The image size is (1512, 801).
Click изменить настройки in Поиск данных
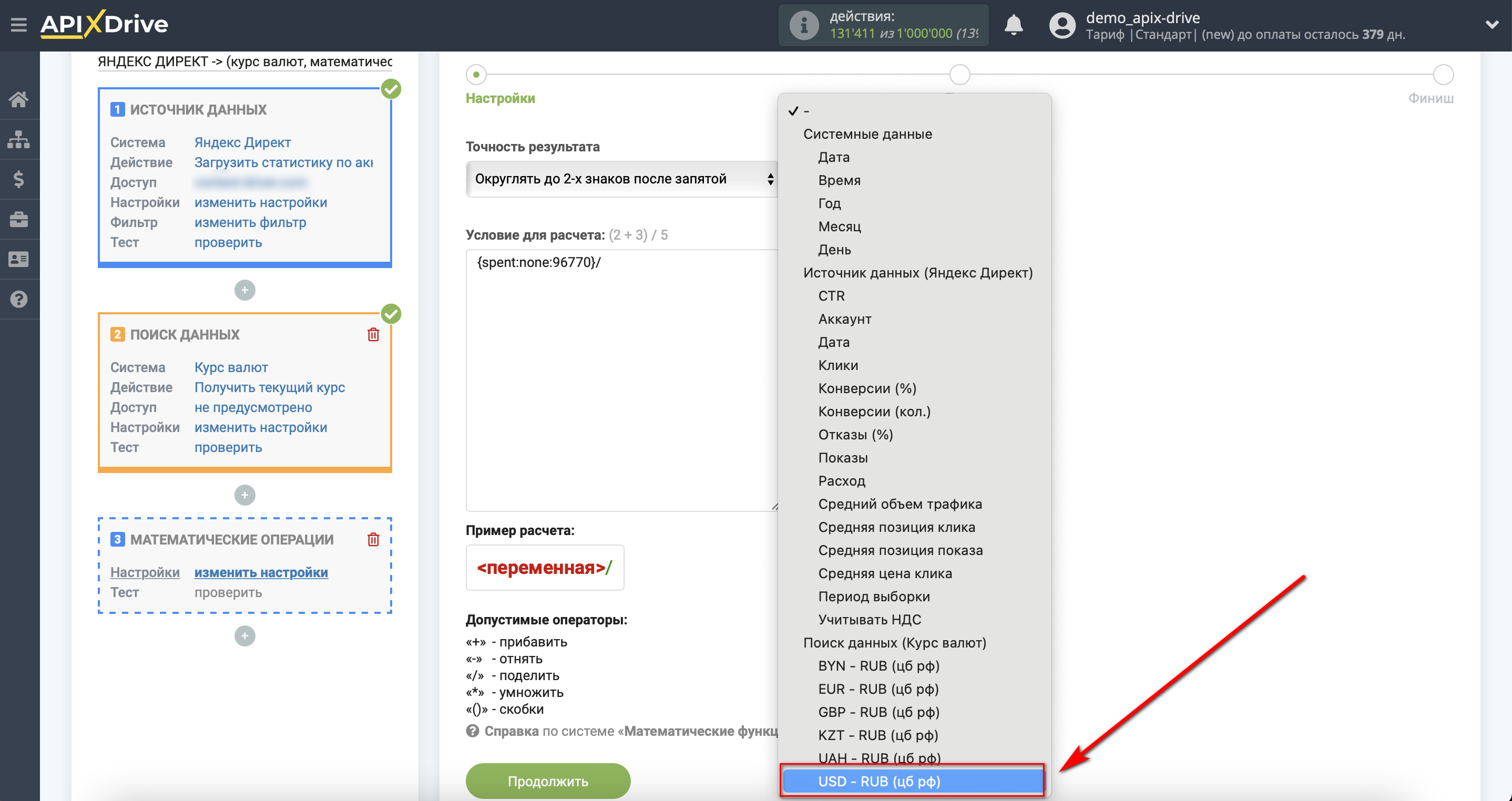261,427
